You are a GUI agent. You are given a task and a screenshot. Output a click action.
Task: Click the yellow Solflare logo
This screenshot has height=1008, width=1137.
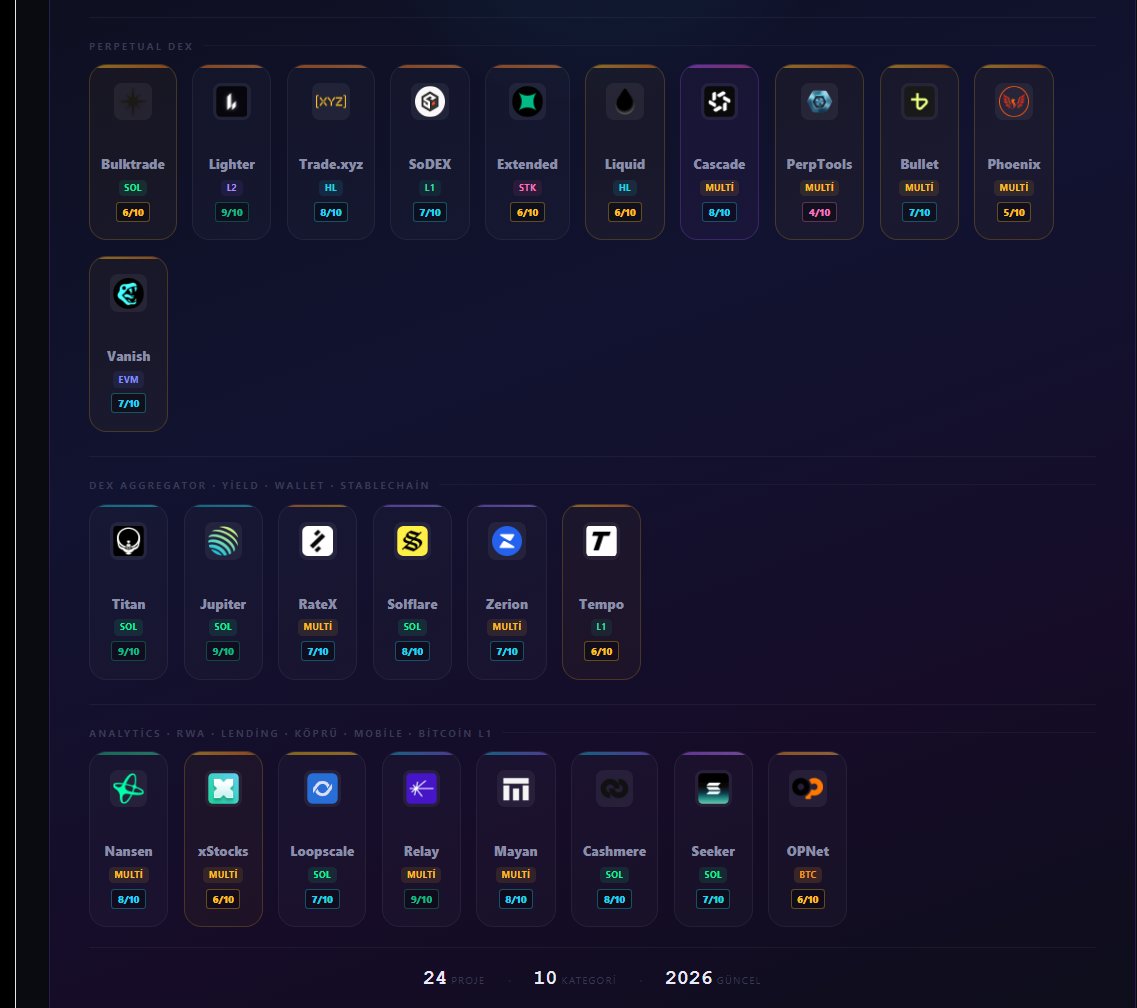pyautogui.click(x=412, y=541)
